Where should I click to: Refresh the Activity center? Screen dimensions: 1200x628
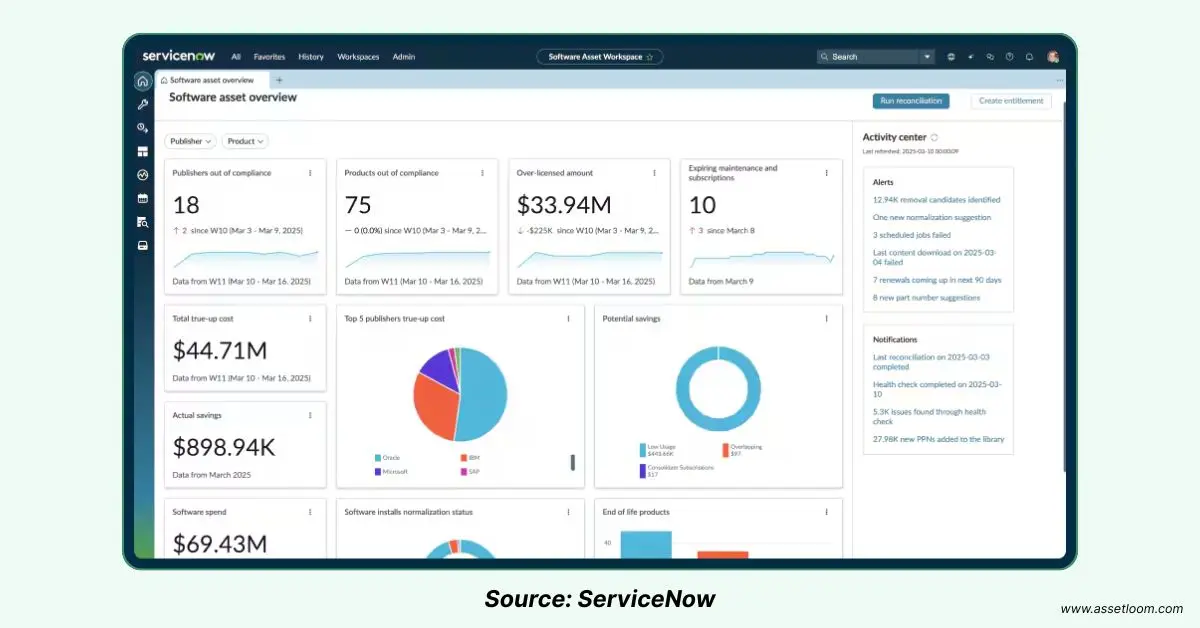[934, 137]
